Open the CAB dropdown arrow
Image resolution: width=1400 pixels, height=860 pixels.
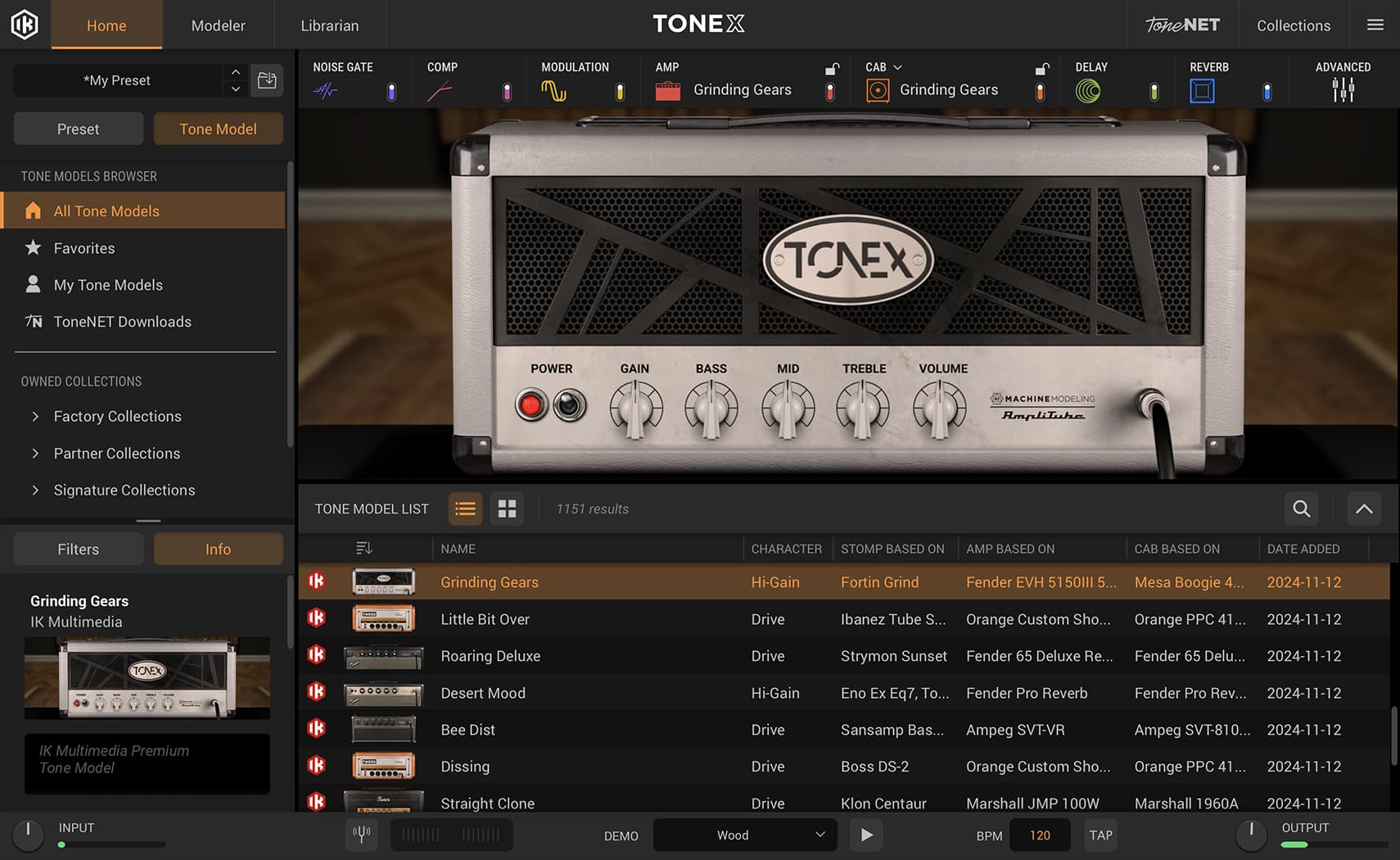(897, 67)
